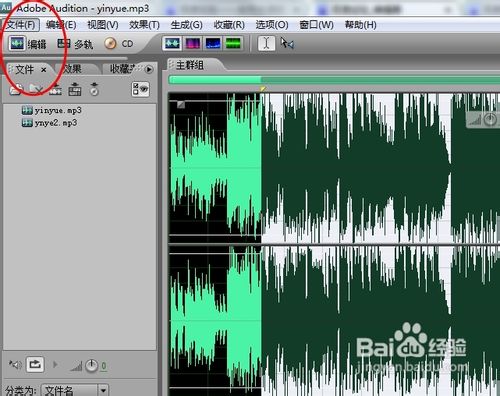The height and width of the screenshot is (396, 500).
Task: Click the yellow playhead marker above waveform
Action: [263, 88]
